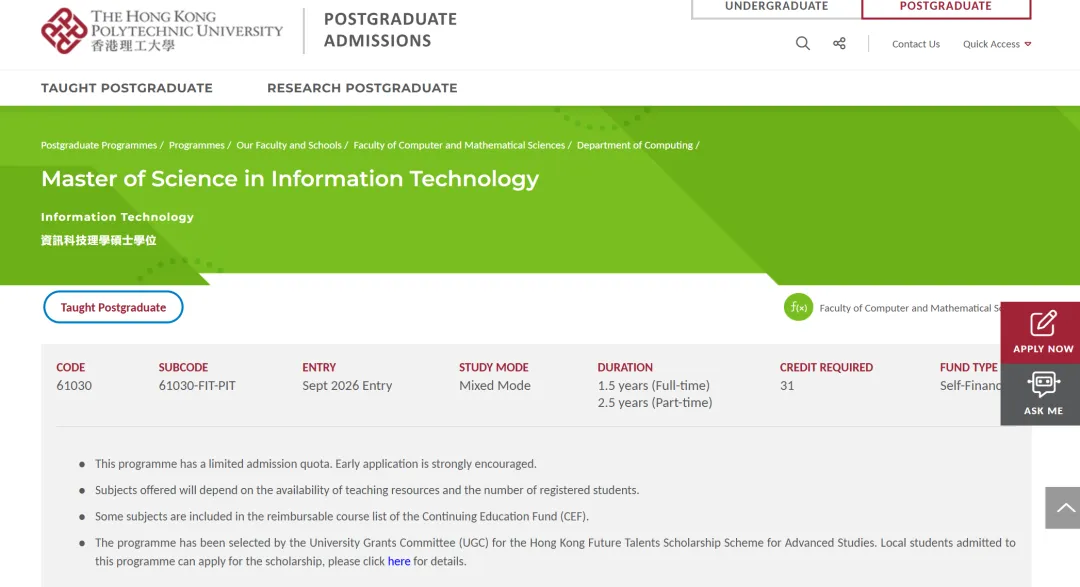Select the Postgraduate tab
The height and width of the screenshot is (587, 1080).
click(x=945, y=7)
